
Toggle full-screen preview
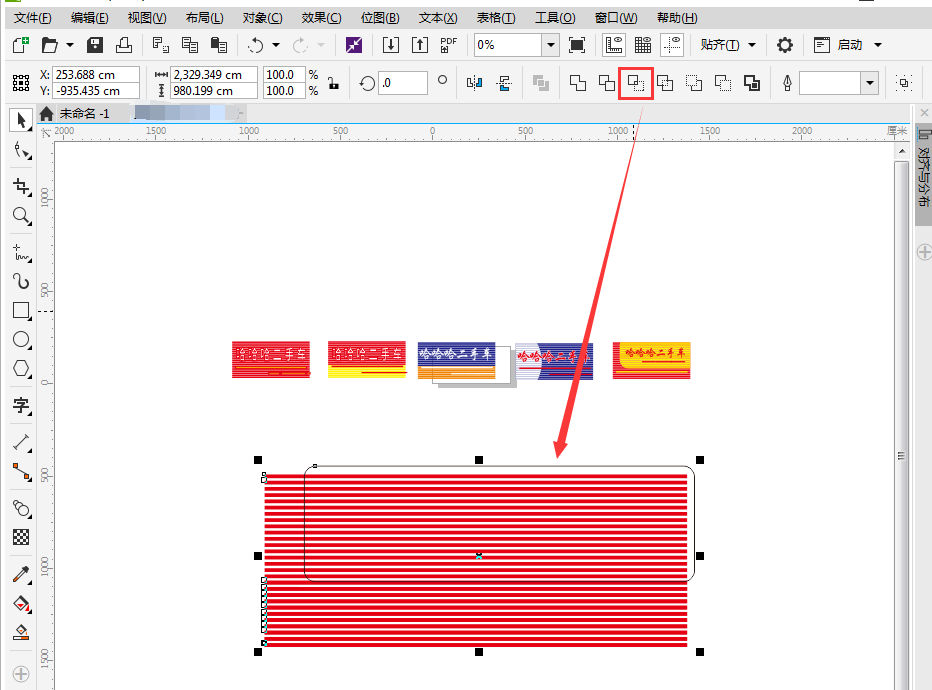(577, 45)
